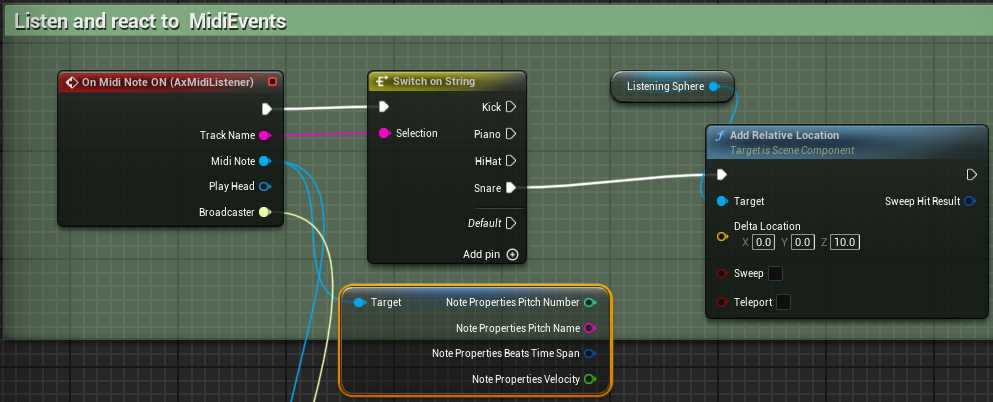Image resolution: width=993 pixels, height=402 pixels.
Task: Click Note Properties Pitch Name output pin
Action: pos(590,328)
